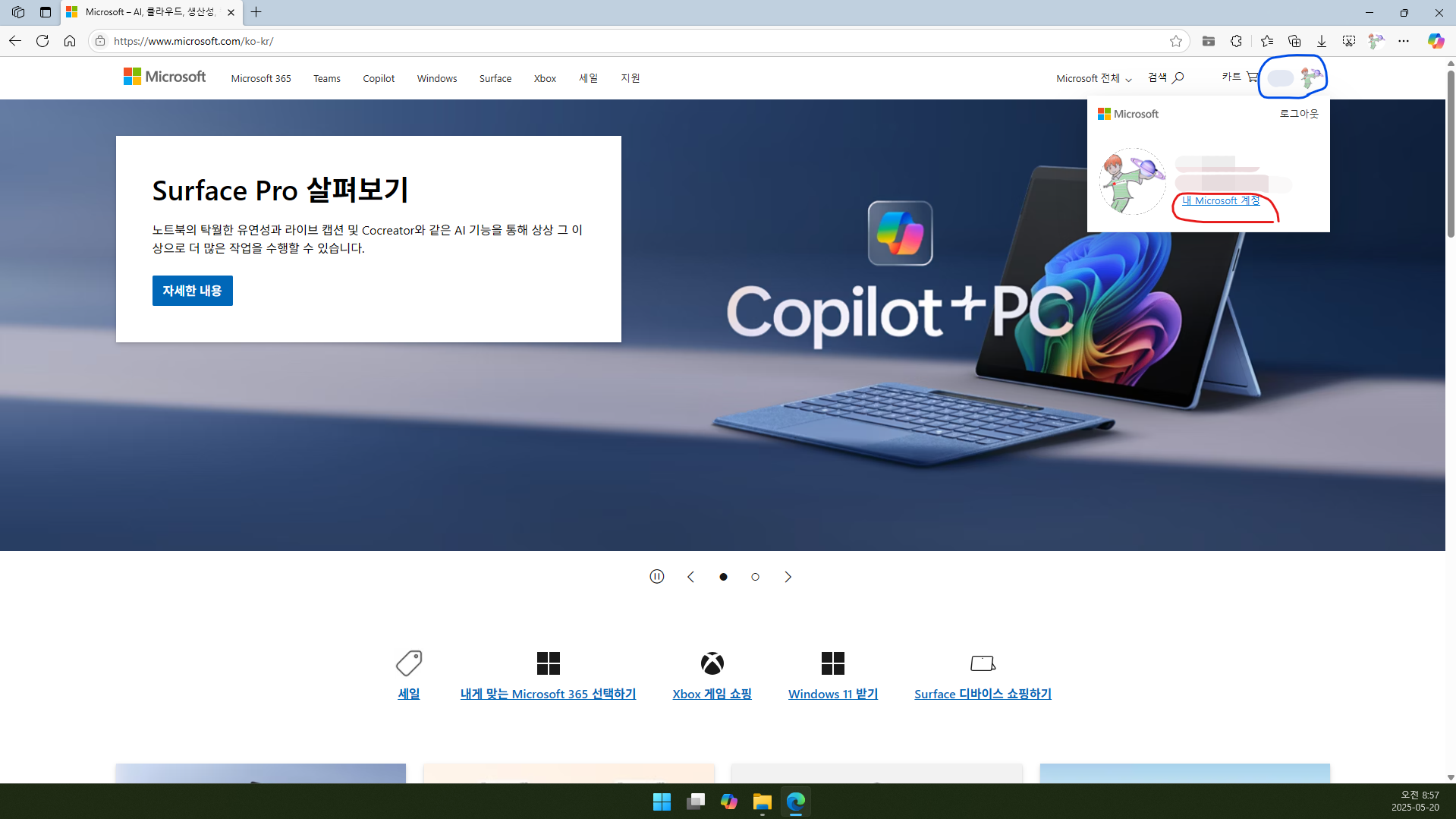Open Teams in the nav menu
1456x819 pixels.
[x=327, y=78]
